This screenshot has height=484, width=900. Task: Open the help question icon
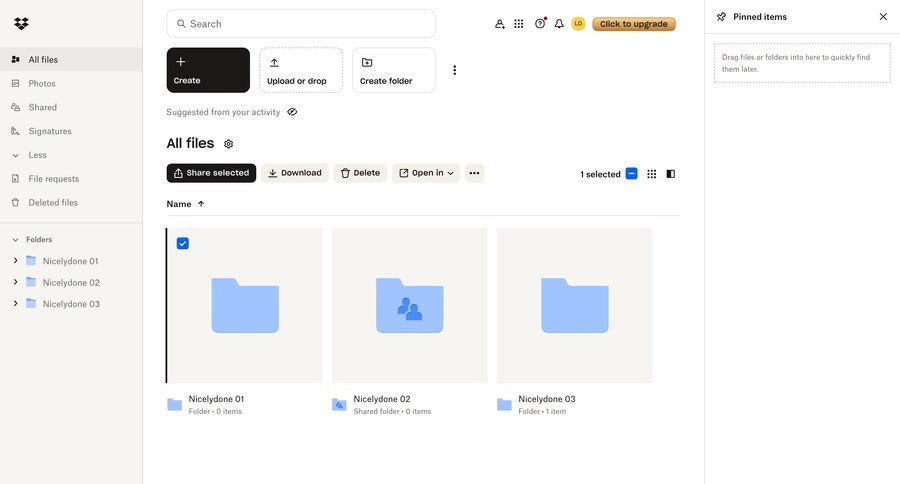pos(540,24)
